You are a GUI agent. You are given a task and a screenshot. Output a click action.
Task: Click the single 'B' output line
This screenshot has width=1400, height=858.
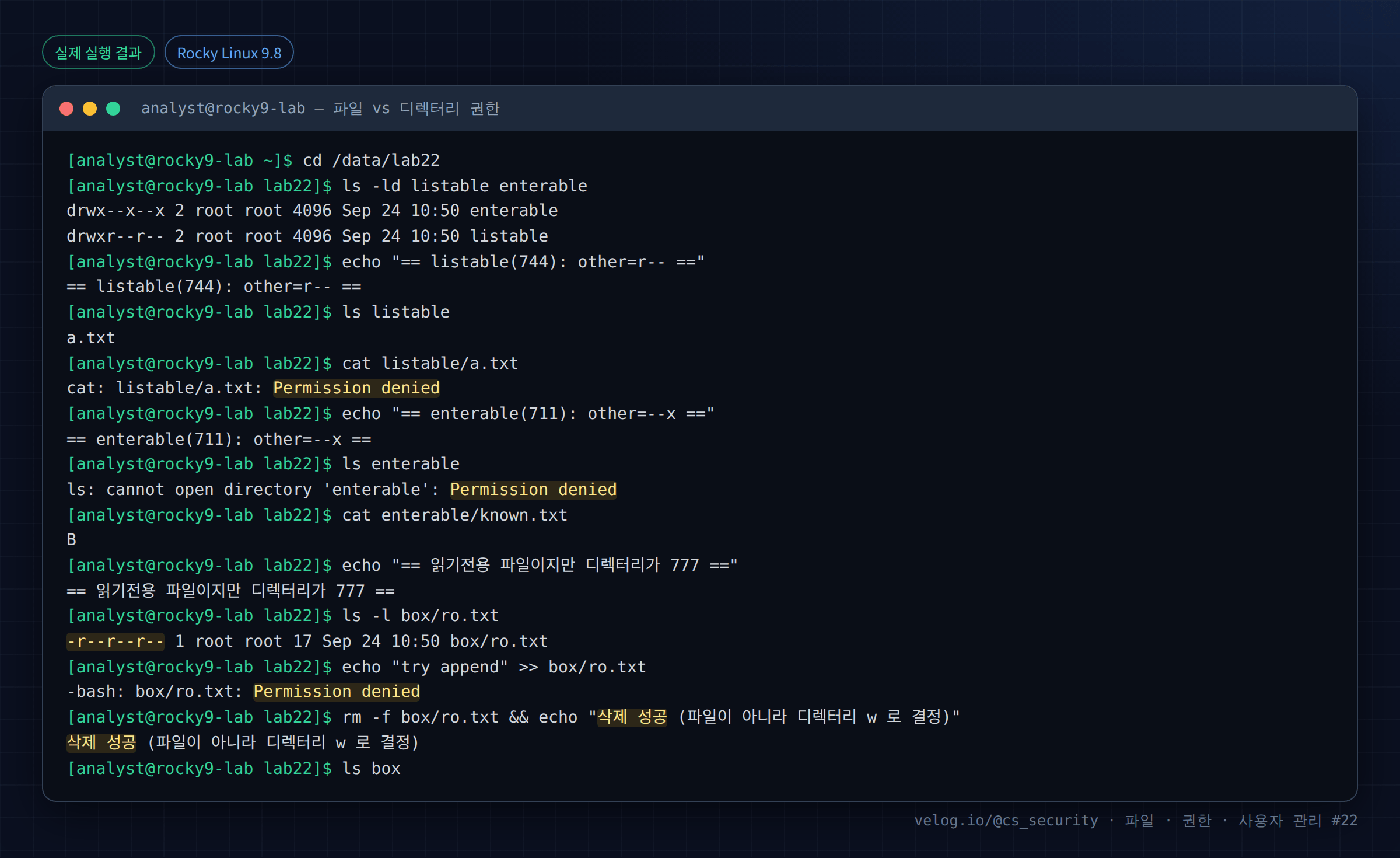pos(72,540)
